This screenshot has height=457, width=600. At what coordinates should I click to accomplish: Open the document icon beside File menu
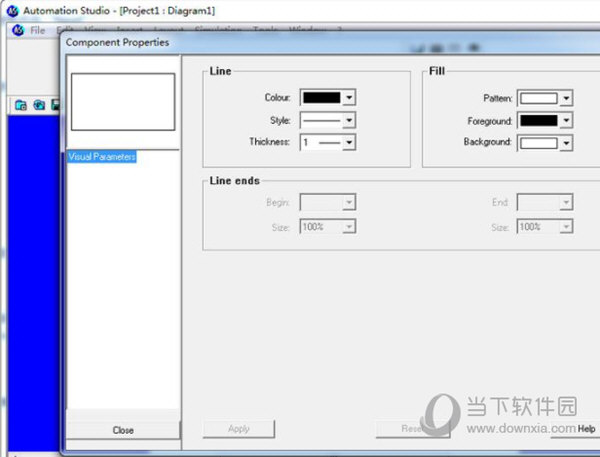[18, 30]
